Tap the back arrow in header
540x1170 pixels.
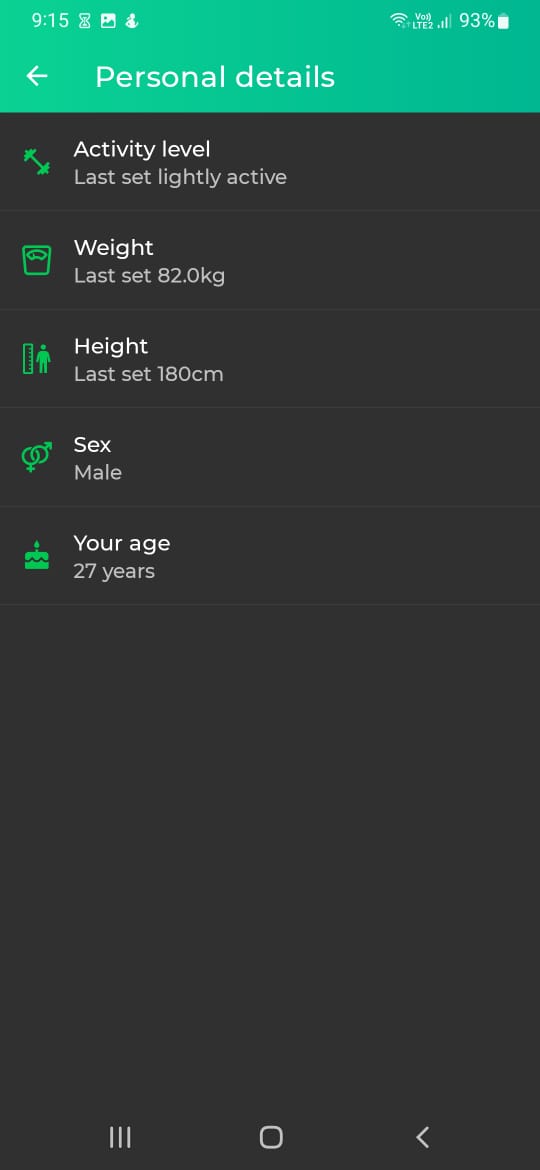pyautogui.click(x=37, y=76)
